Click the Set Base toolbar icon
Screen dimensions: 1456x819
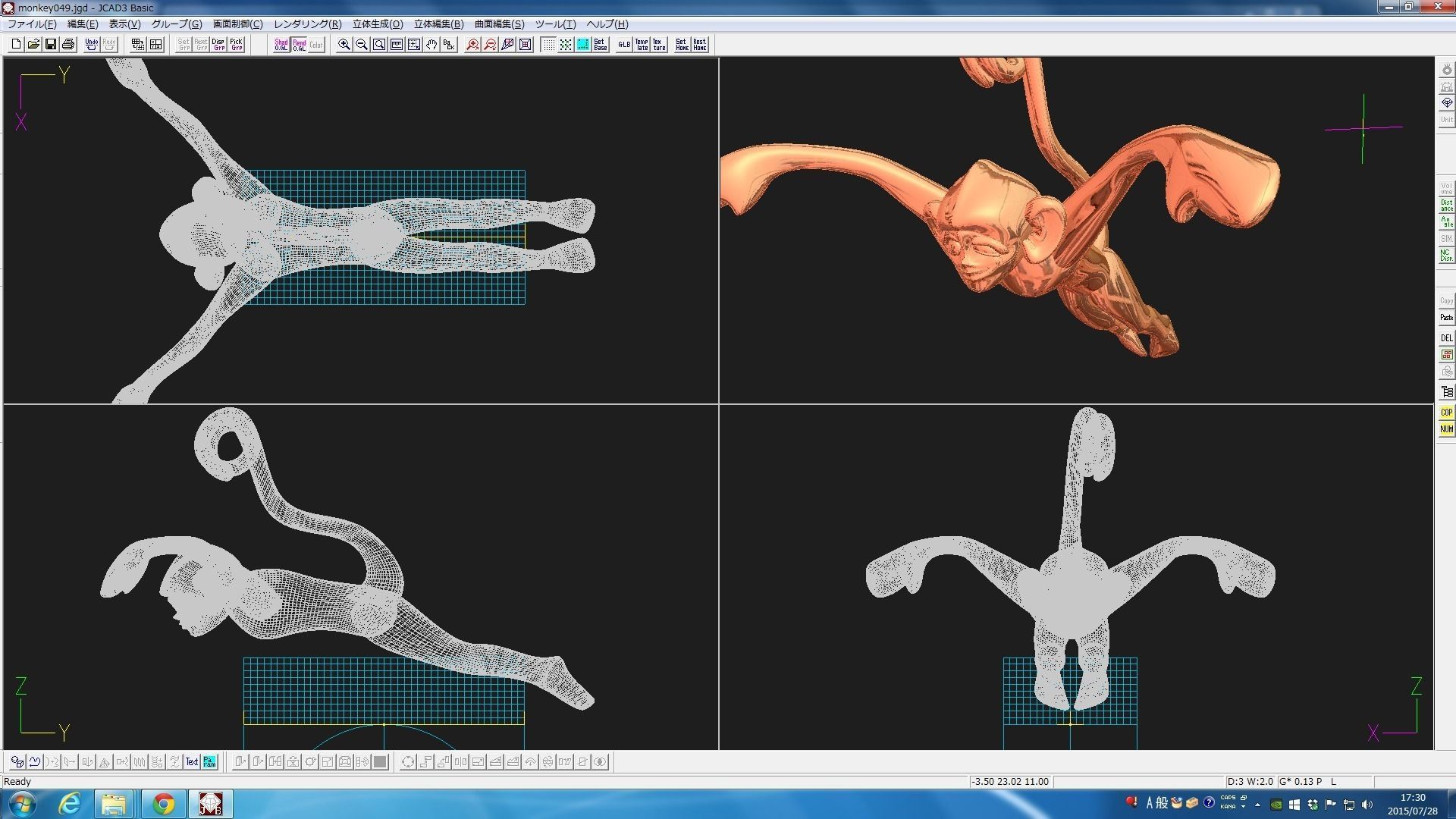(x=601, y=45)
